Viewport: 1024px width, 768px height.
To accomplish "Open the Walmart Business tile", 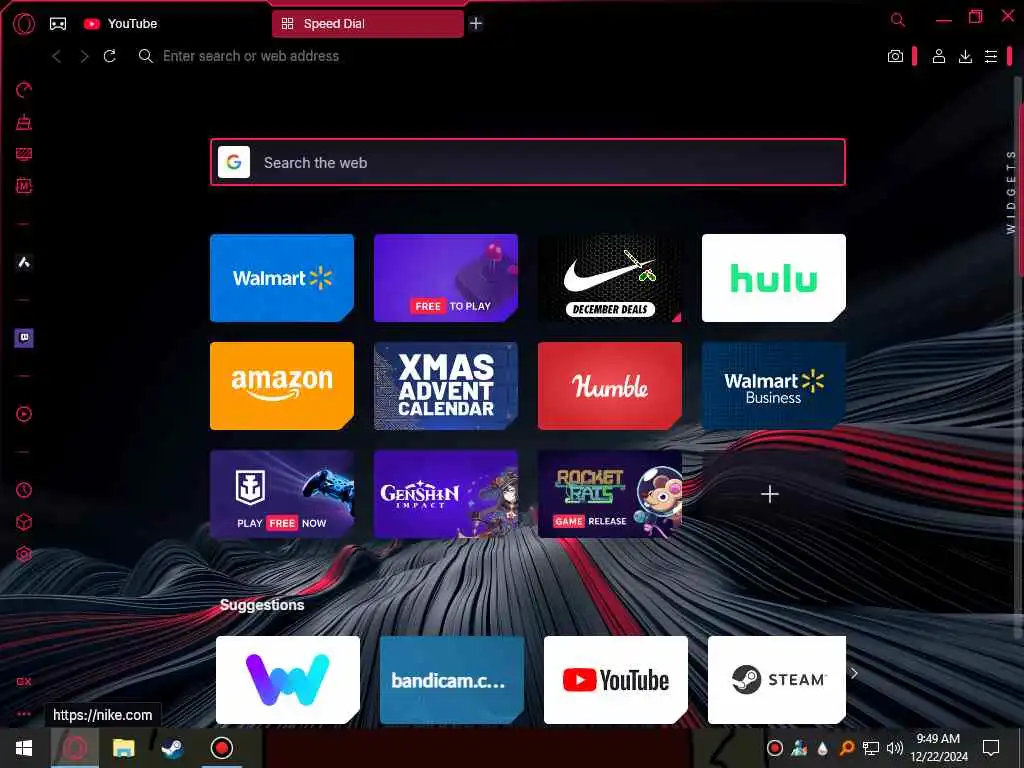I will click(773, 386).
